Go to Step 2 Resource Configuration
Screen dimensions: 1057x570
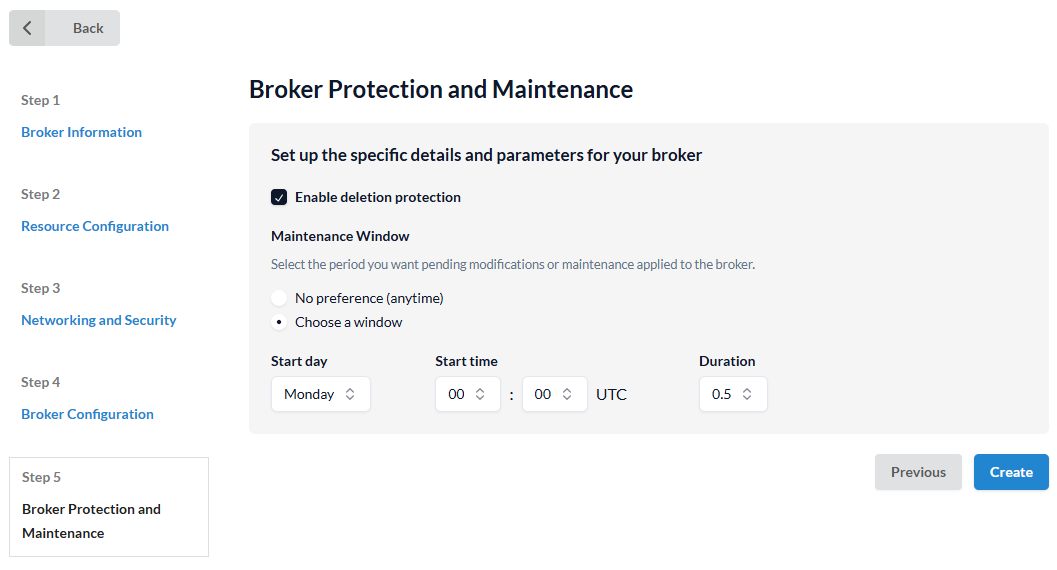95,226
